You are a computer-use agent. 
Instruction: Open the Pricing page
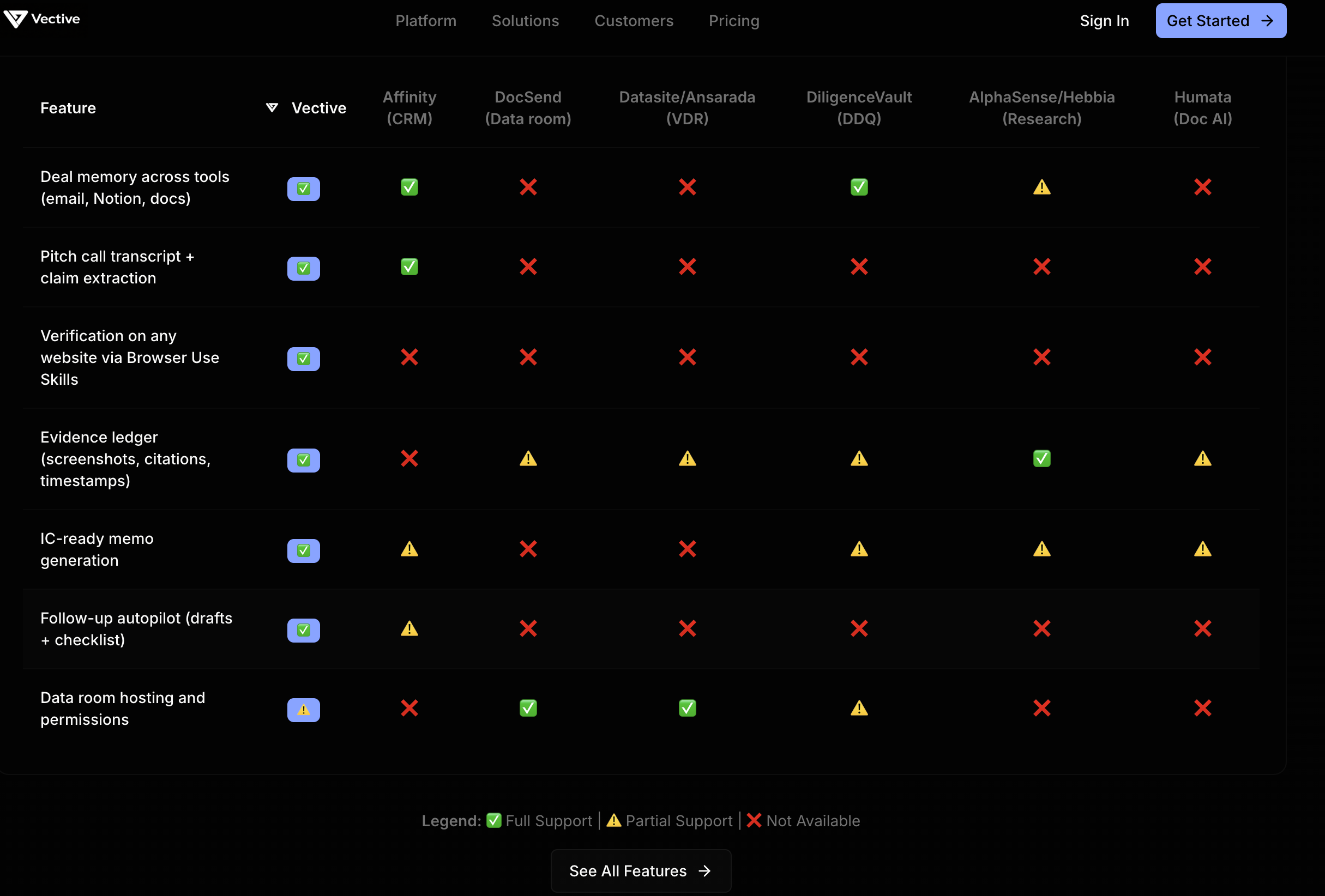734,21
